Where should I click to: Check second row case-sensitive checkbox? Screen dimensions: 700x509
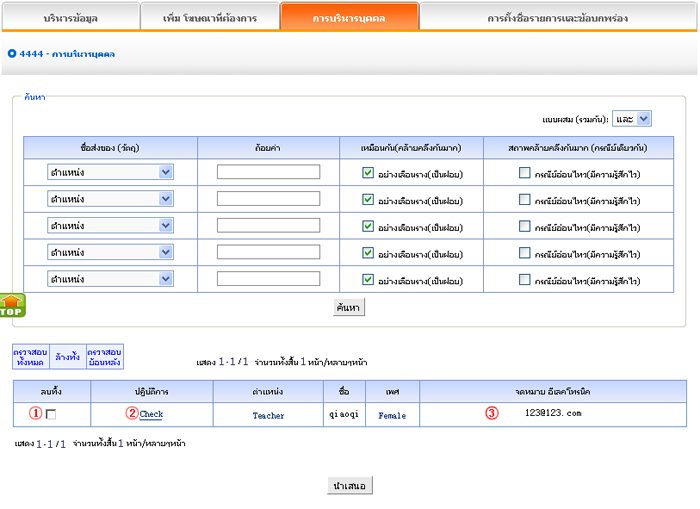pos(525,199)
